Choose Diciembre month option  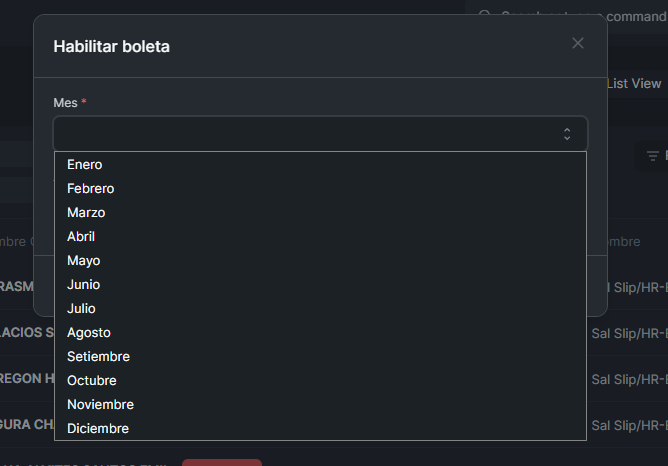pyautogui.click(x=98, y=429)
